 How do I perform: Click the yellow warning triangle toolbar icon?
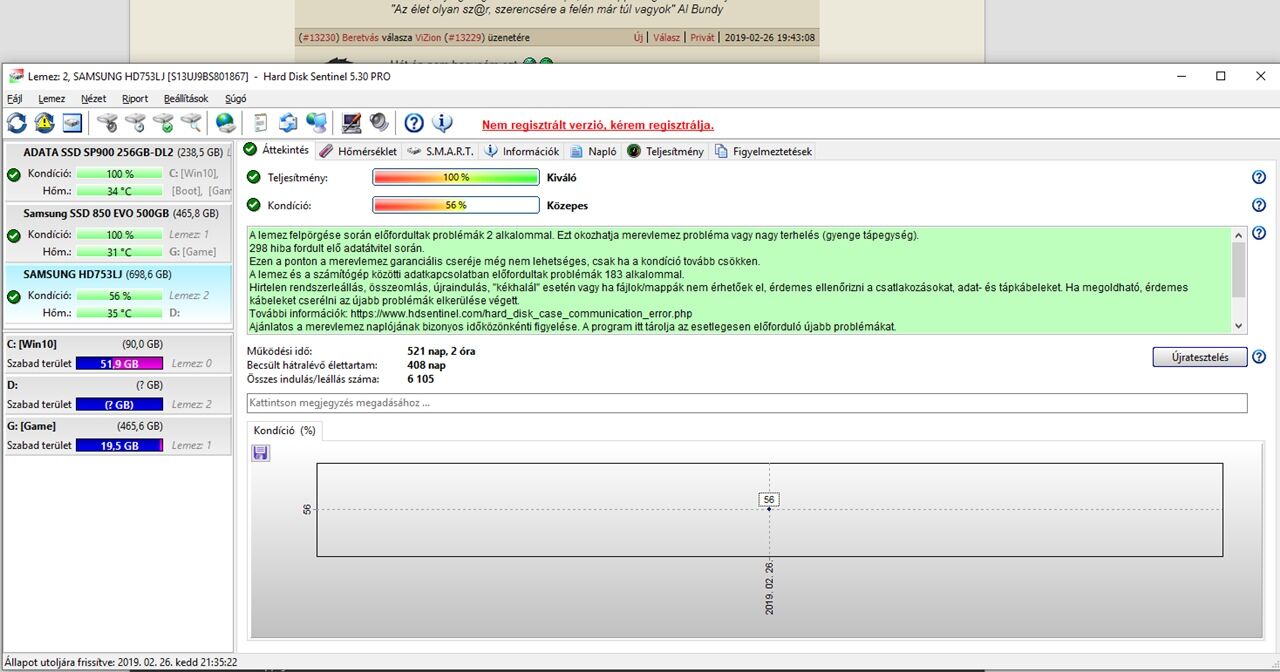45,123
